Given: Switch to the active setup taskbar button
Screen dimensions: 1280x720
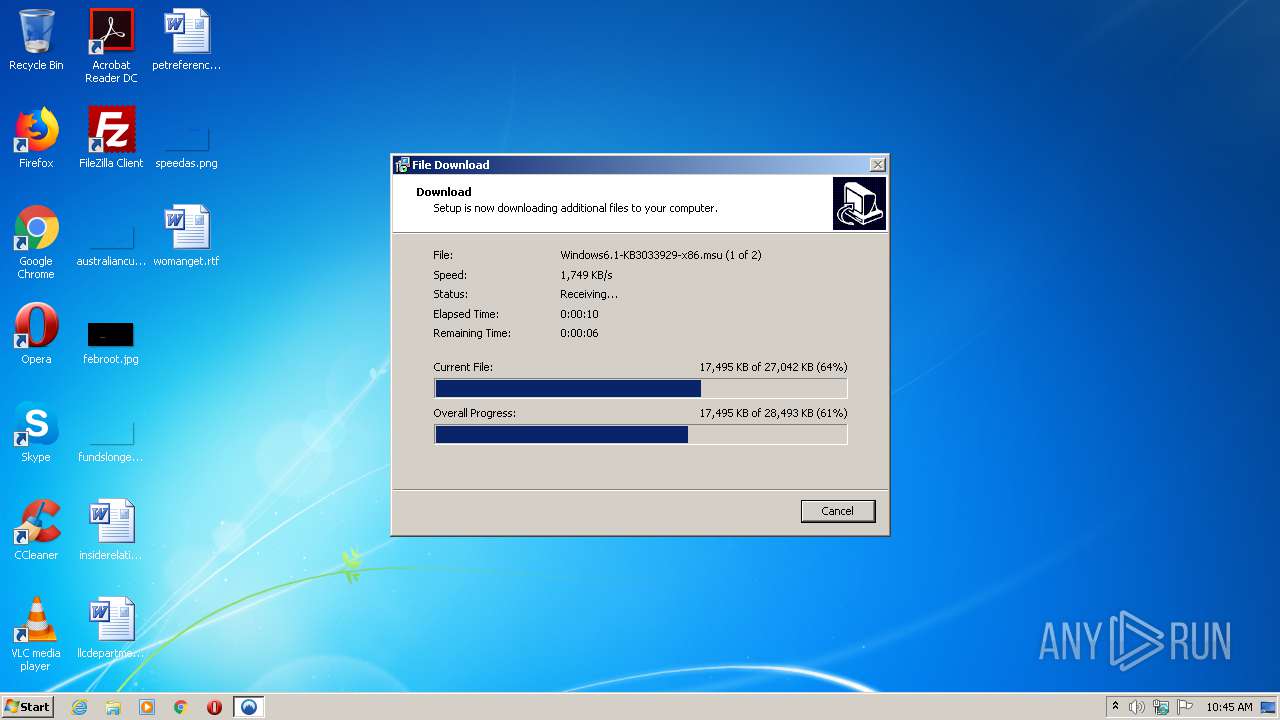Looking at the screenshot, I should [x=249, y=707].
